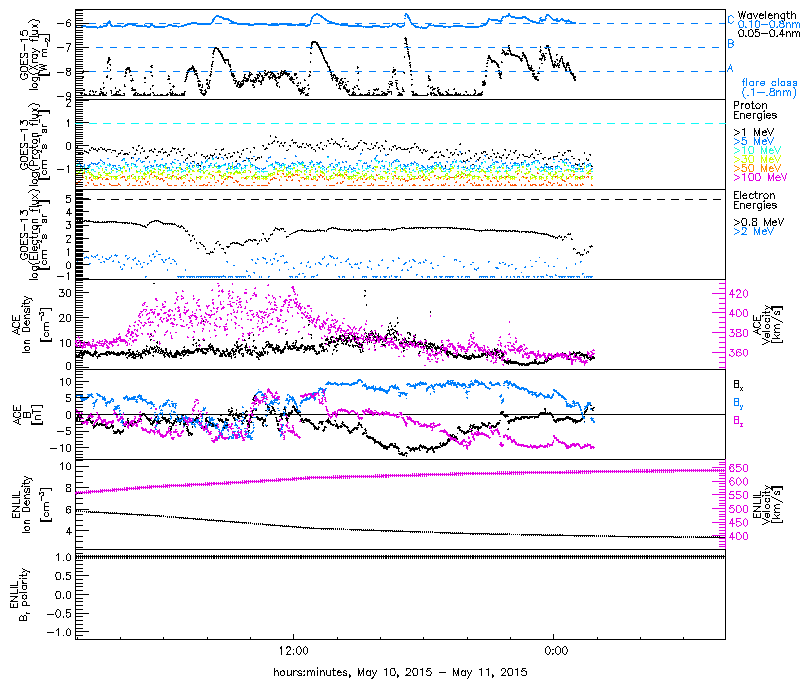Select the '>1 MeV' proton legend entry
The width and height of the screenshot is (800, 680).
pyautogui.click(x=754, y=133)
